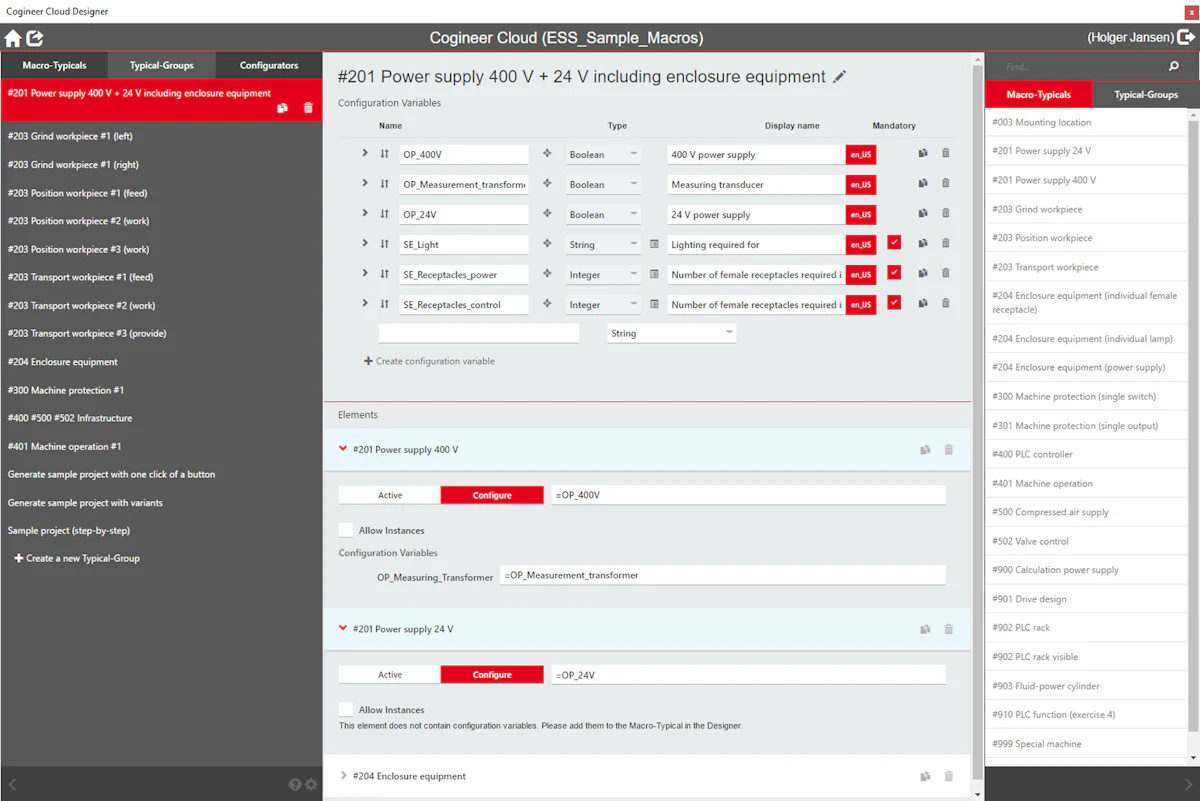Click the reorder arrows icon beside OP_24V
Screen dimensions: 1200x801
[384, 213]
